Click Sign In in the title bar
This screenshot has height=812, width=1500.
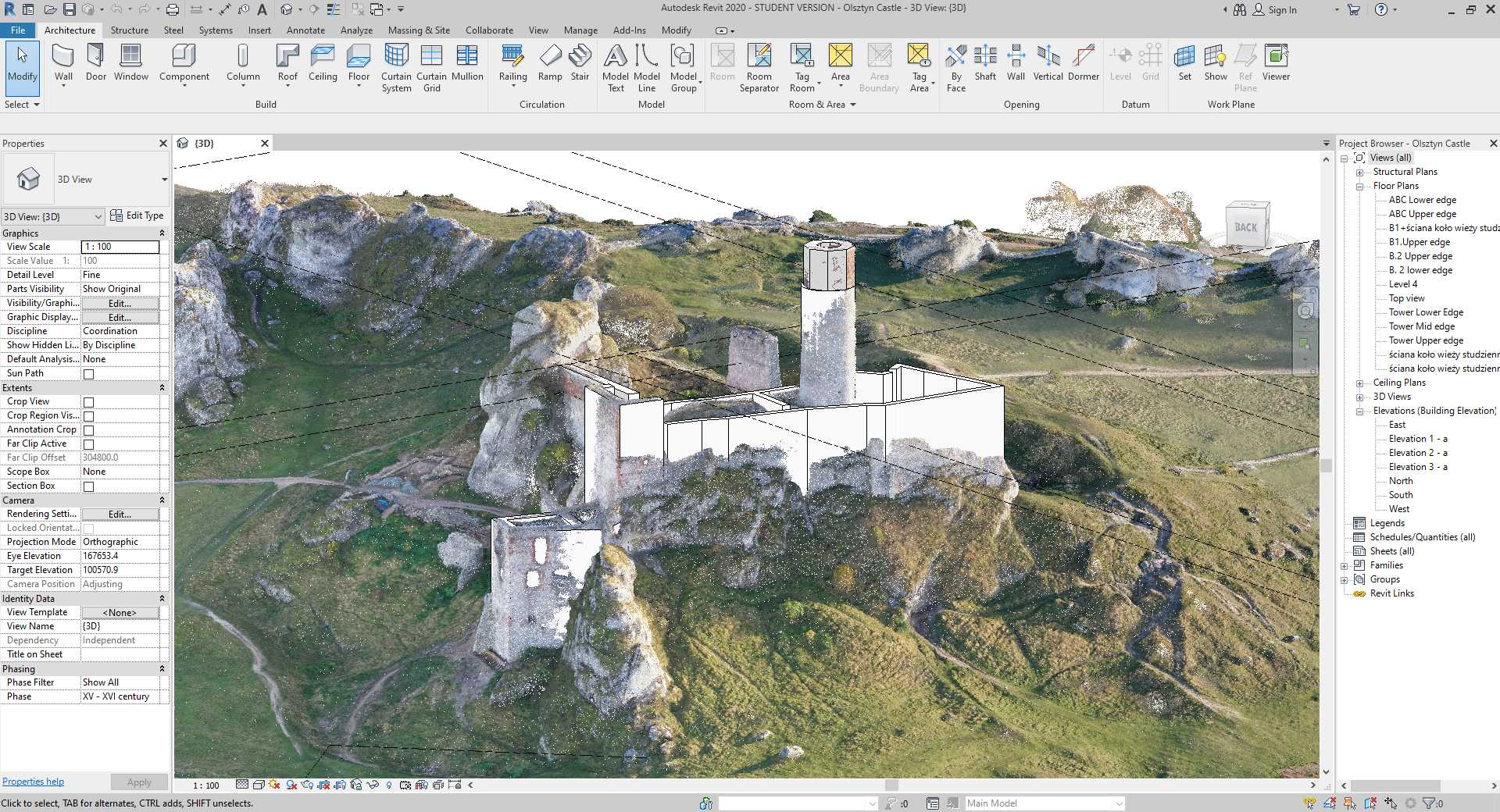1274,9
